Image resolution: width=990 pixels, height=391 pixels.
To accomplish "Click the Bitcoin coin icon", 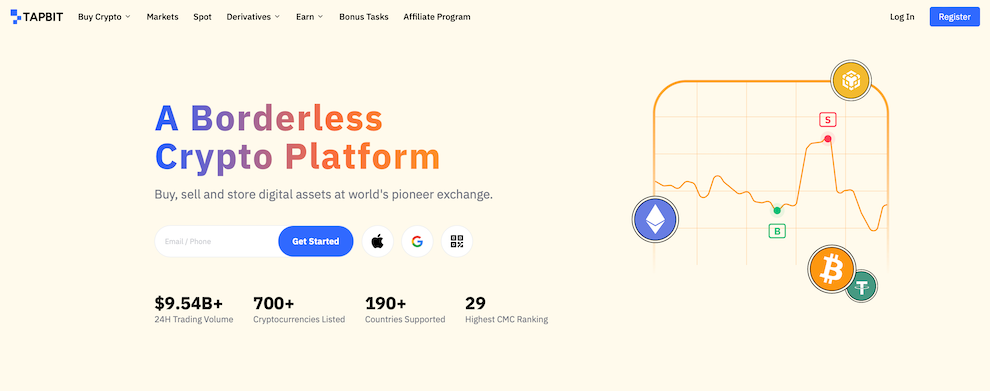I will click(x=832, y=270).
